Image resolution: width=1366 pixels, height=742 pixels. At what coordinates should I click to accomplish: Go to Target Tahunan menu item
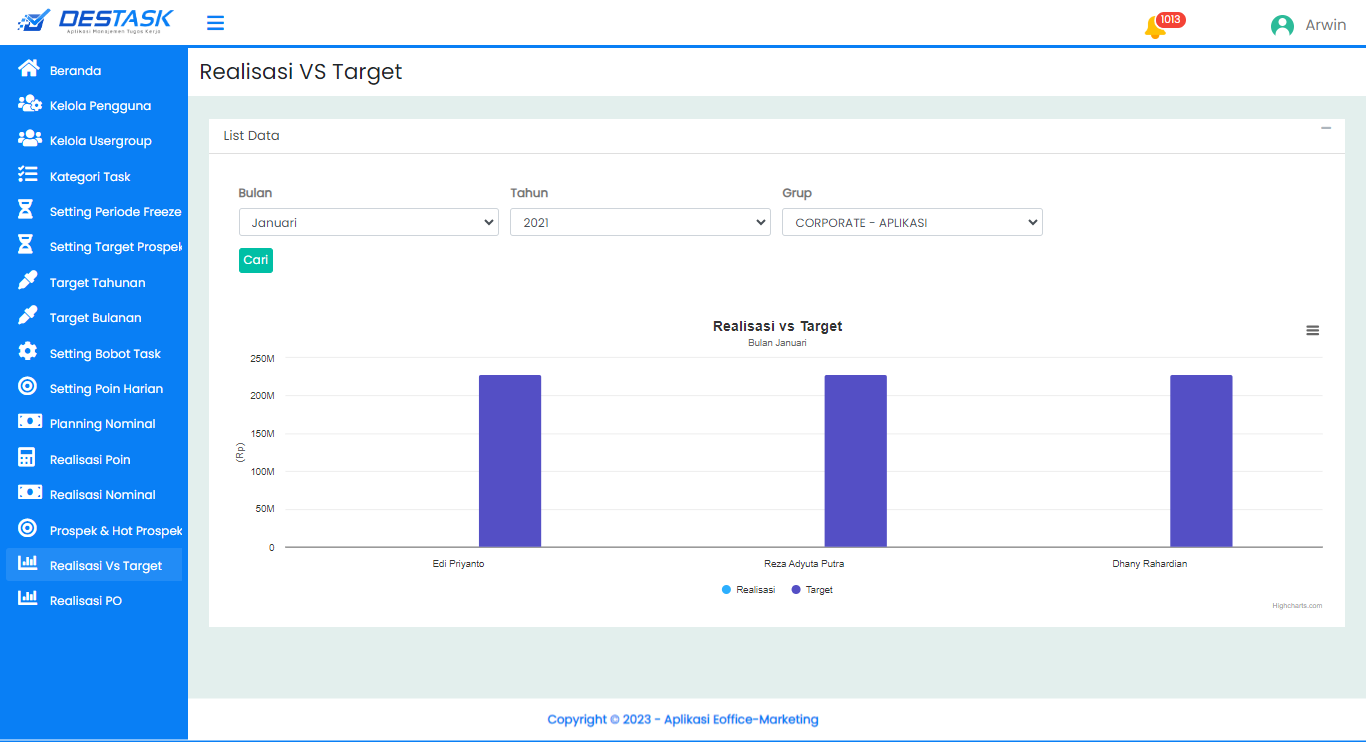(x=97, y=283)
